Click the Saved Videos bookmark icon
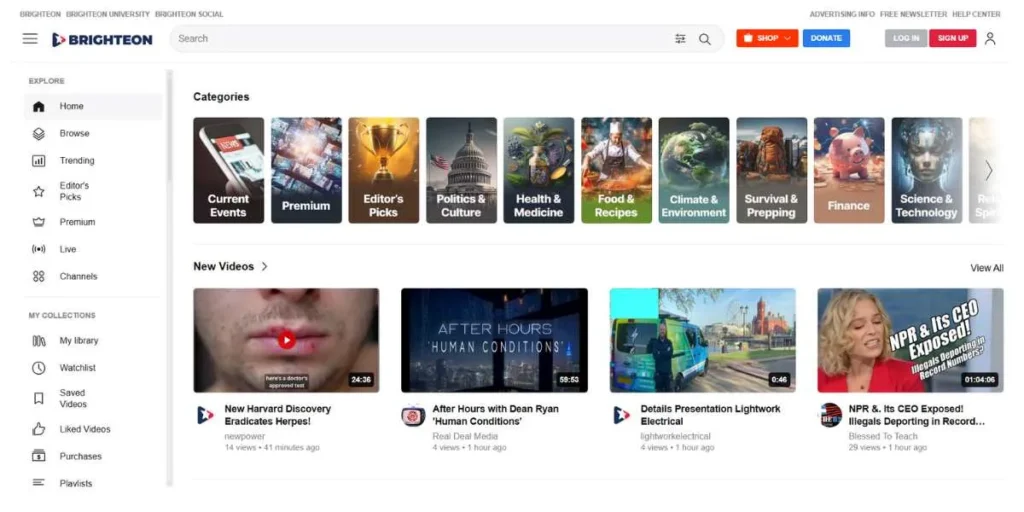The width and height of the screenshot is (1024, 512). coord(39,398)
